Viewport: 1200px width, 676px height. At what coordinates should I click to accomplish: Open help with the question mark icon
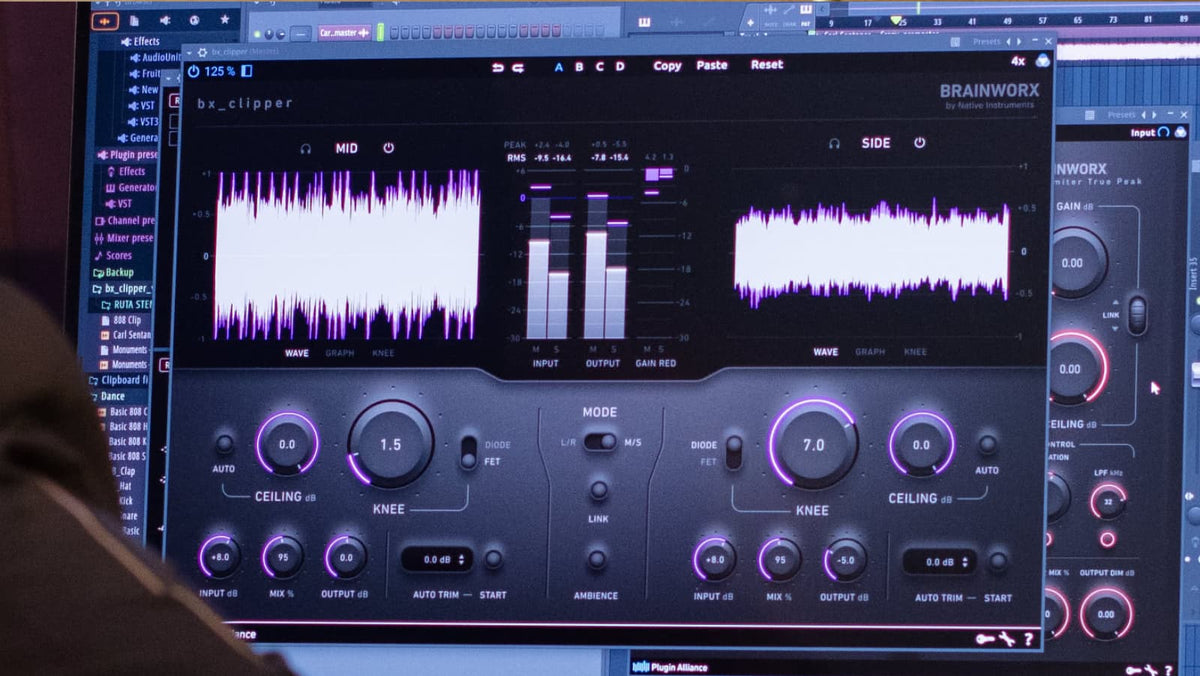(x=1028, y=639)
